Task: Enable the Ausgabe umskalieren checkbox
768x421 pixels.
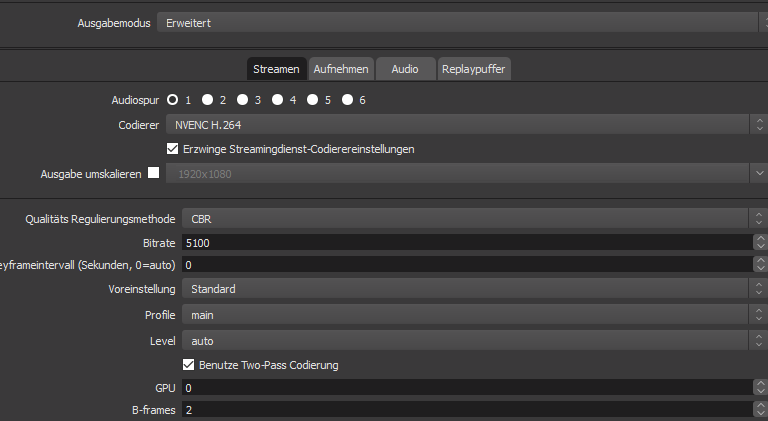Action: [x=154, y=173]
